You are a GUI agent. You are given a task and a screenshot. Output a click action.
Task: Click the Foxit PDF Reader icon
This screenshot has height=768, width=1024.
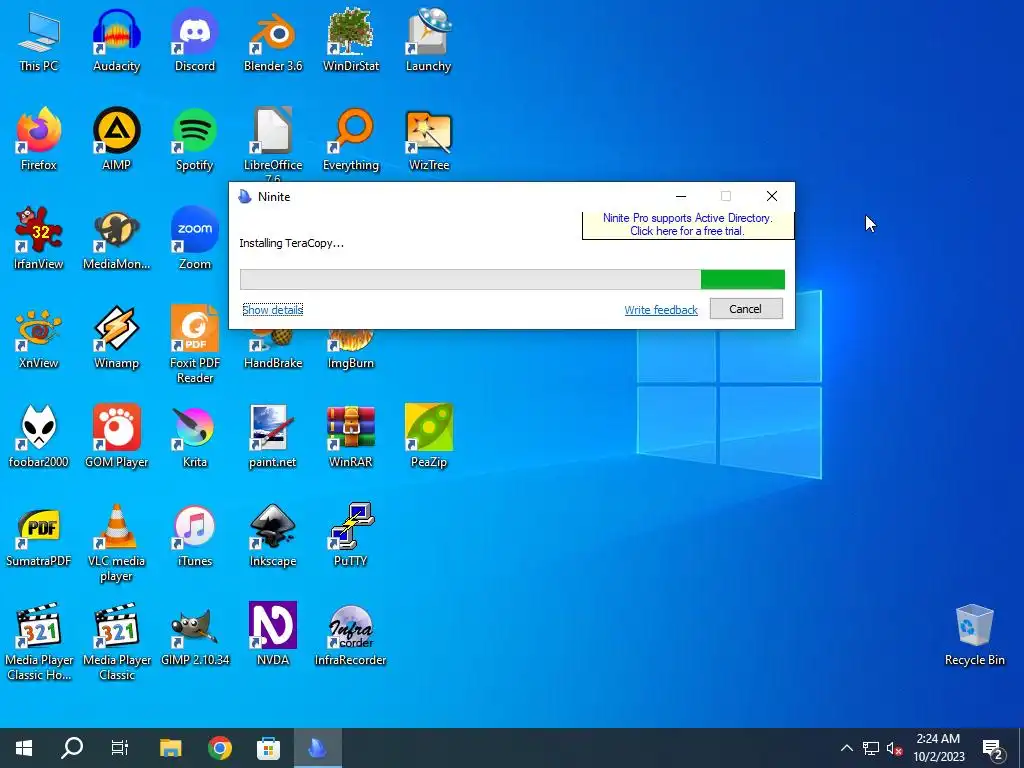tap(195, 344)
